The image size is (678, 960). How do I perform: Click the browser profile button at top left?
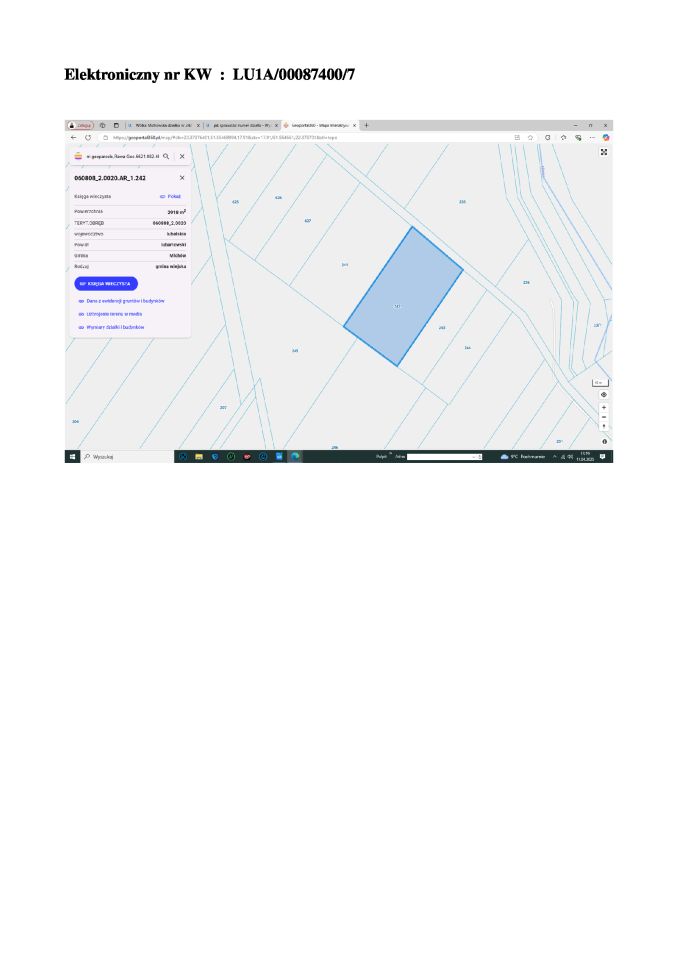click(80, 125)
